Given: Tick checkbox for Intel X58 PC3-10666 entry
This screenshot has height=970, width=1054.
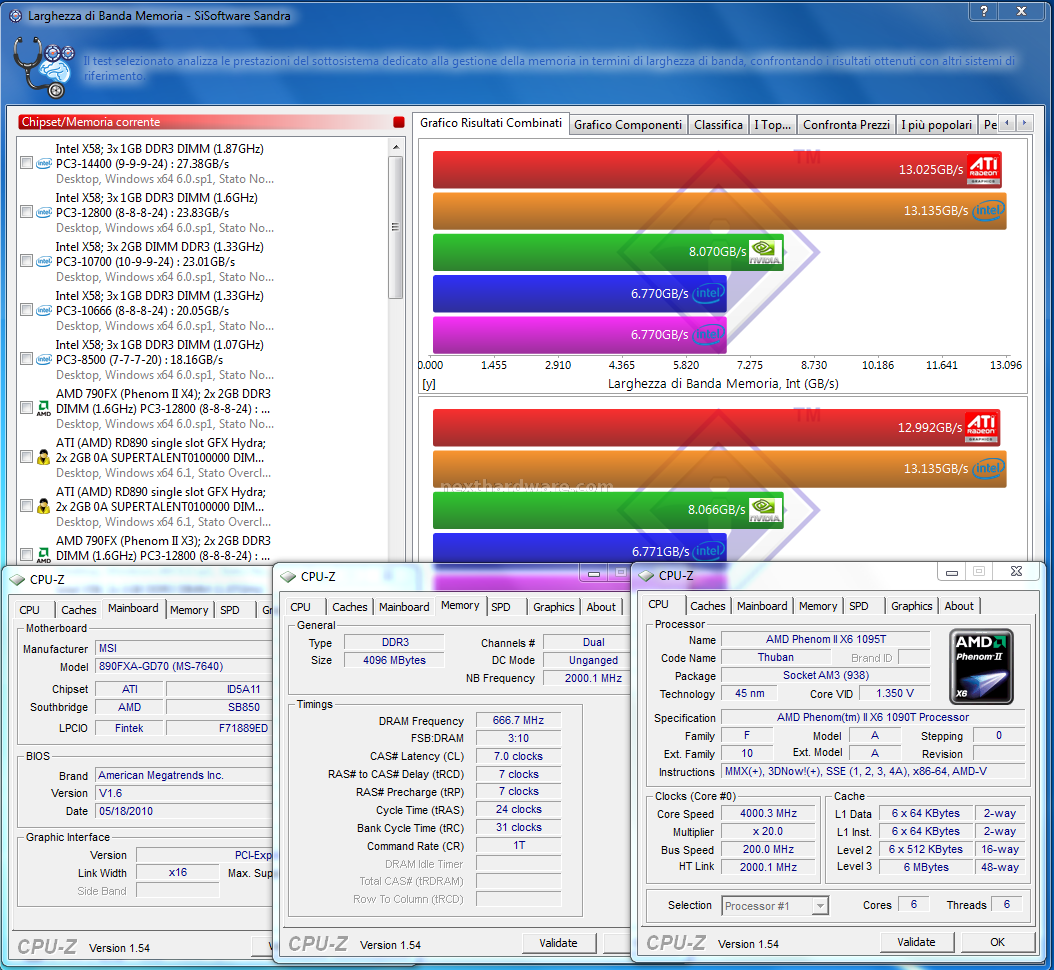Looking at the screenshot, I should tap(26, 310).
